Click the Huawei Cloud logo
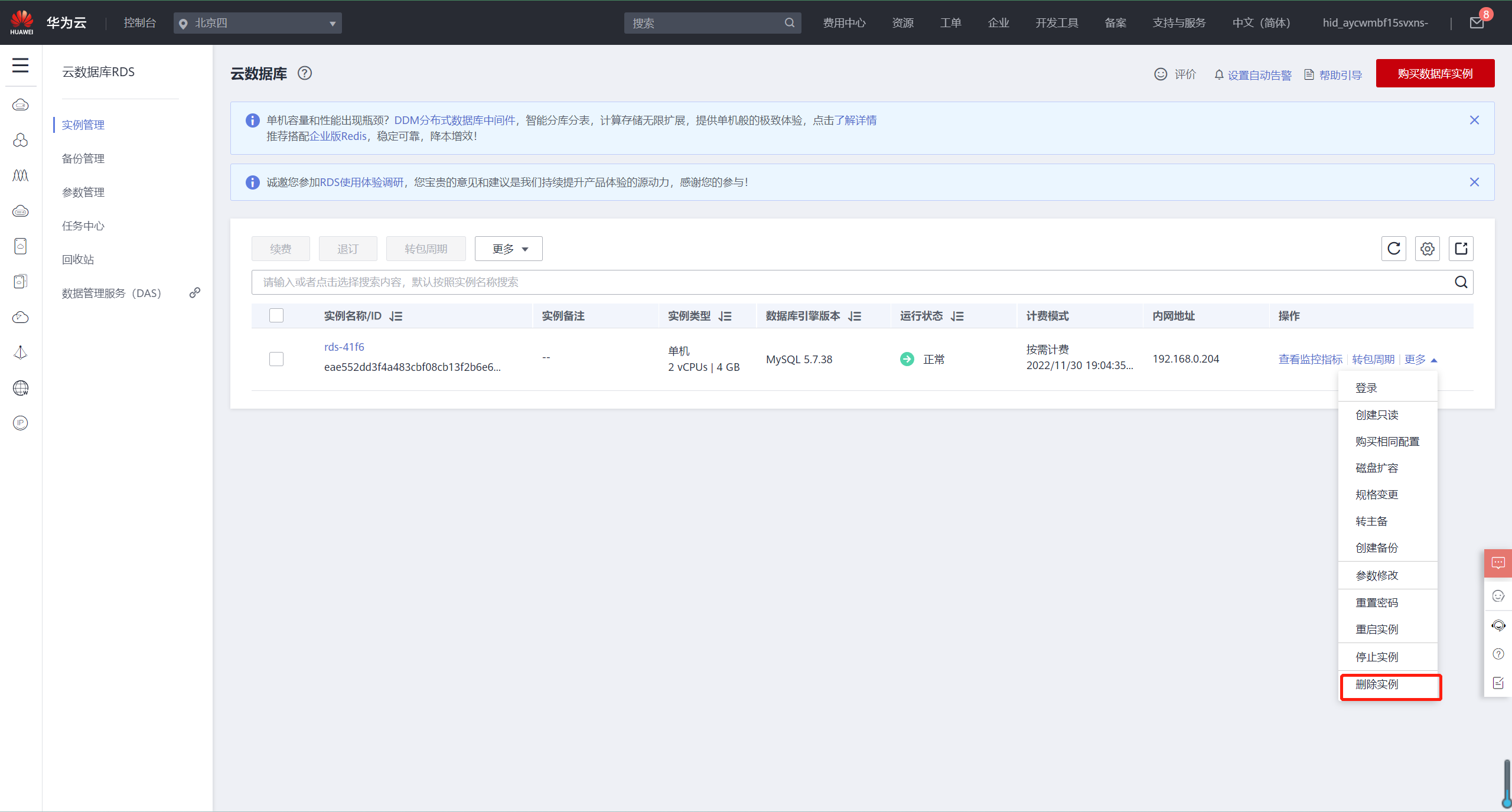 [x=22, y=22]
